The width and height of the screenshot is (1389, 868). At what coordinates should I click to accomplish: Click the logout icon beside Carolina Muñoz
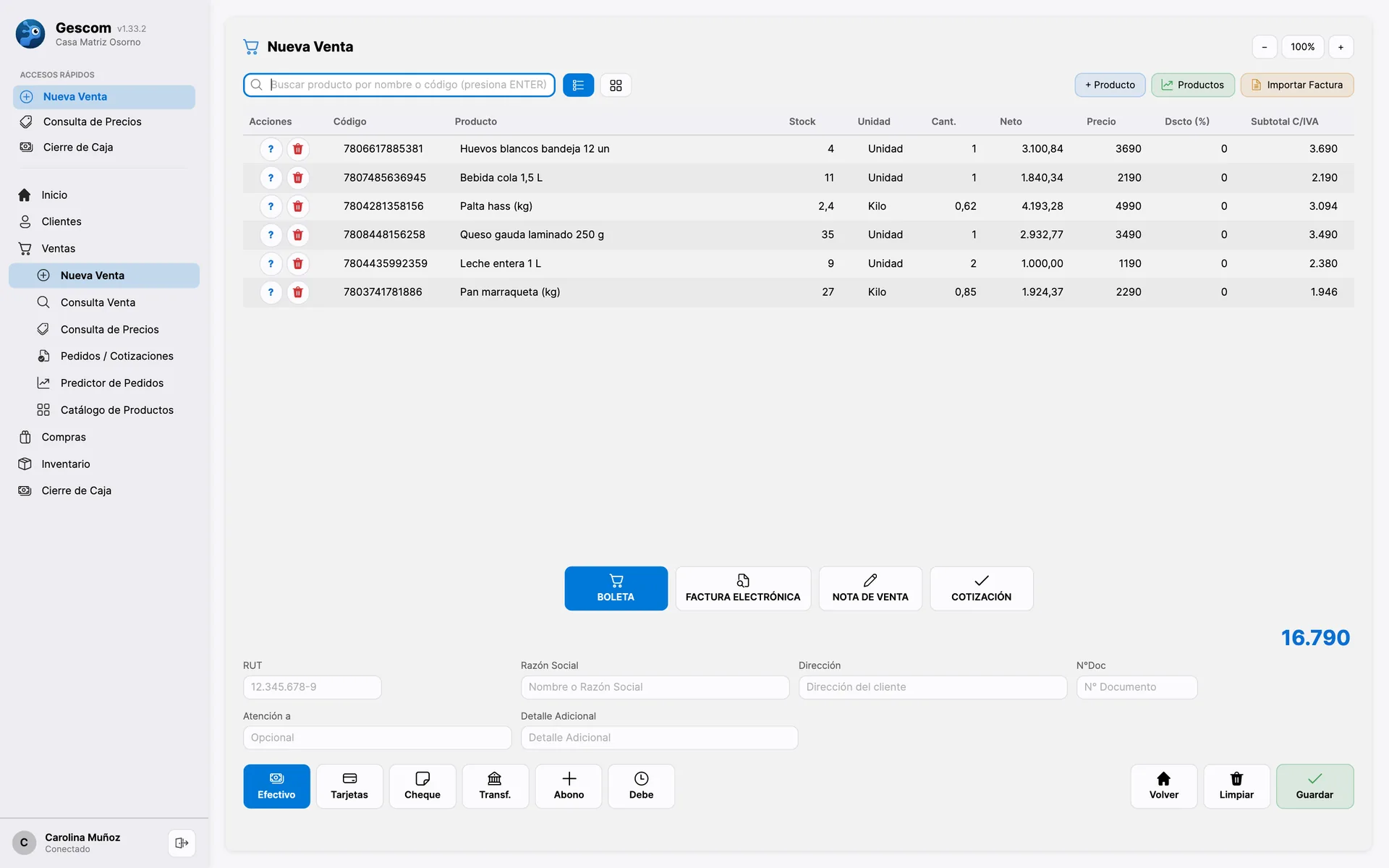point(182,843)
